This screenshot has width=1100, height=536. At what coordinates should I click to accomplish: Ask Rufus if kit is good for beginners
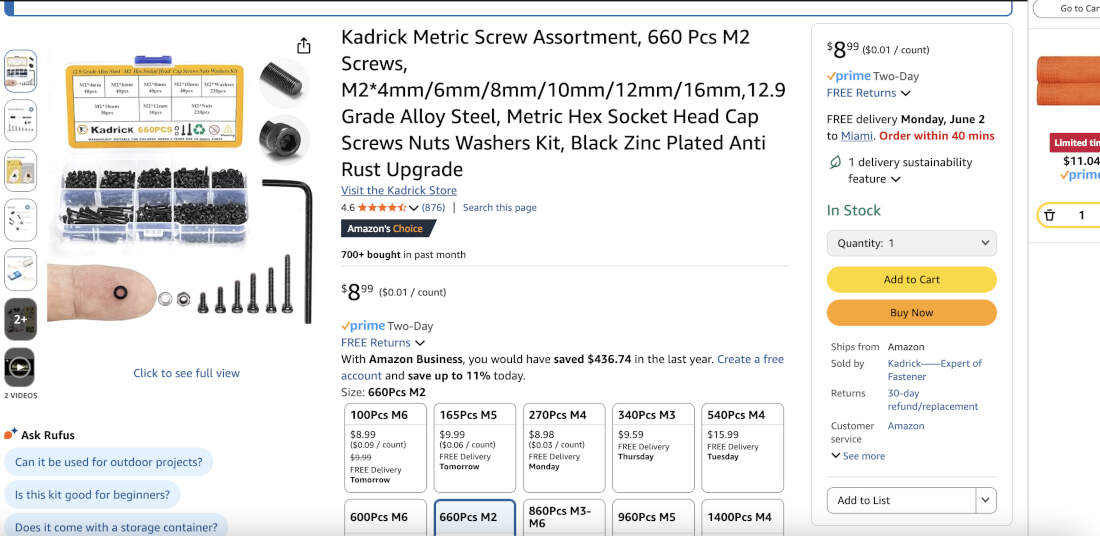(x=92, y=495)
